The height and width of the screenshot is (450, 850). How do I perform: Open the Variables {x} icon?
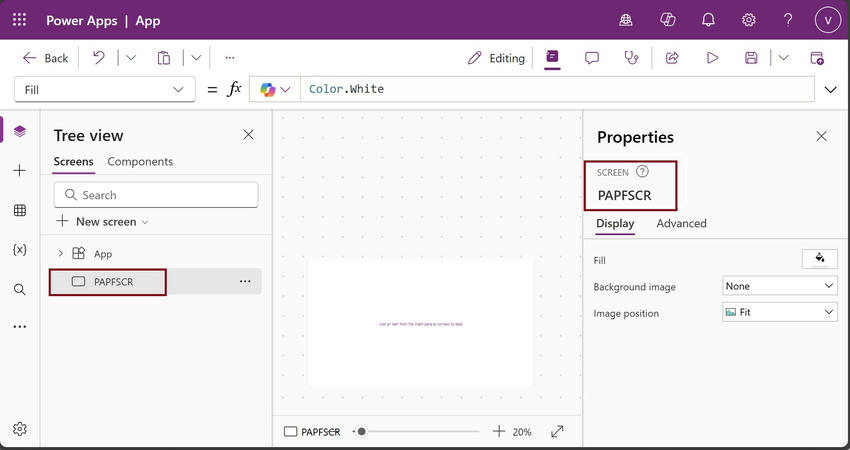coord(20,250)
